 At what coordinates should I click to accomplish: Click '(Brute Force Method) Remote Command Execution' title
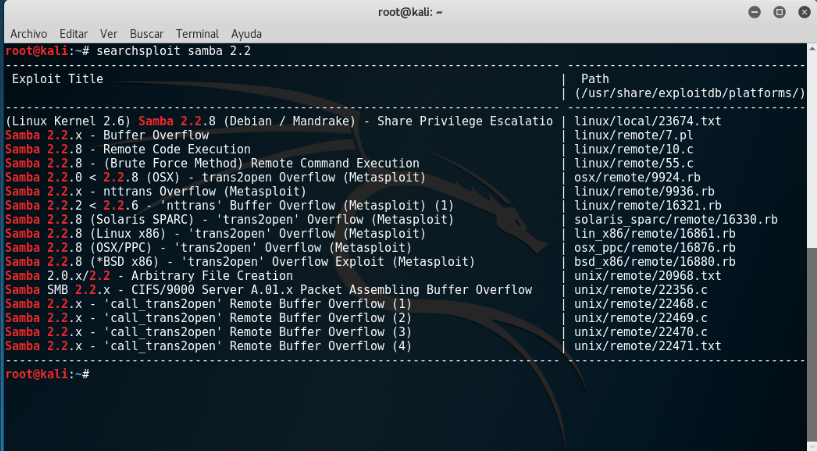261,164
